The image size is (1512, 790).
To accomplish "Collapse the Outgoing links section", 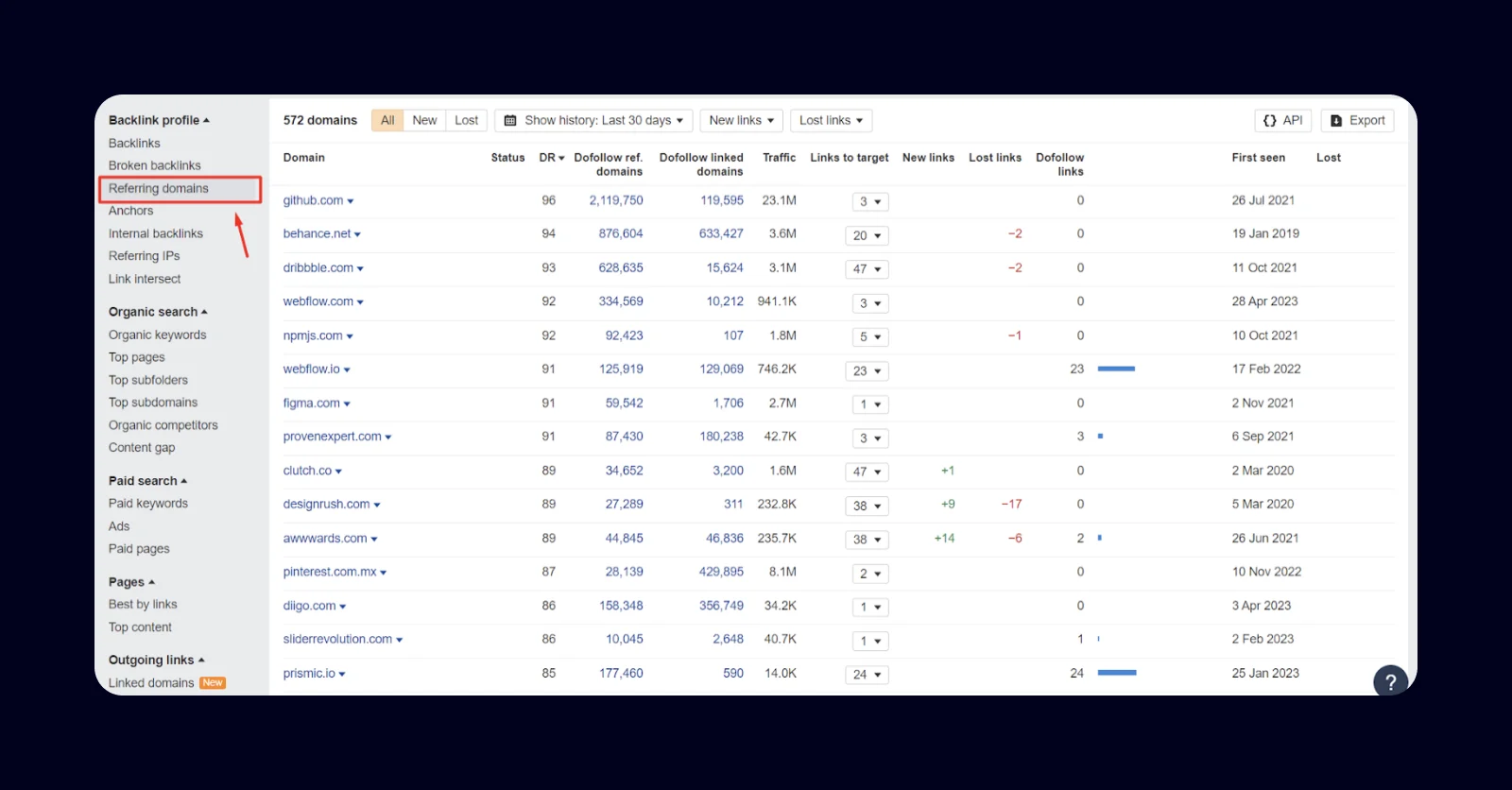I will point(156,660).
